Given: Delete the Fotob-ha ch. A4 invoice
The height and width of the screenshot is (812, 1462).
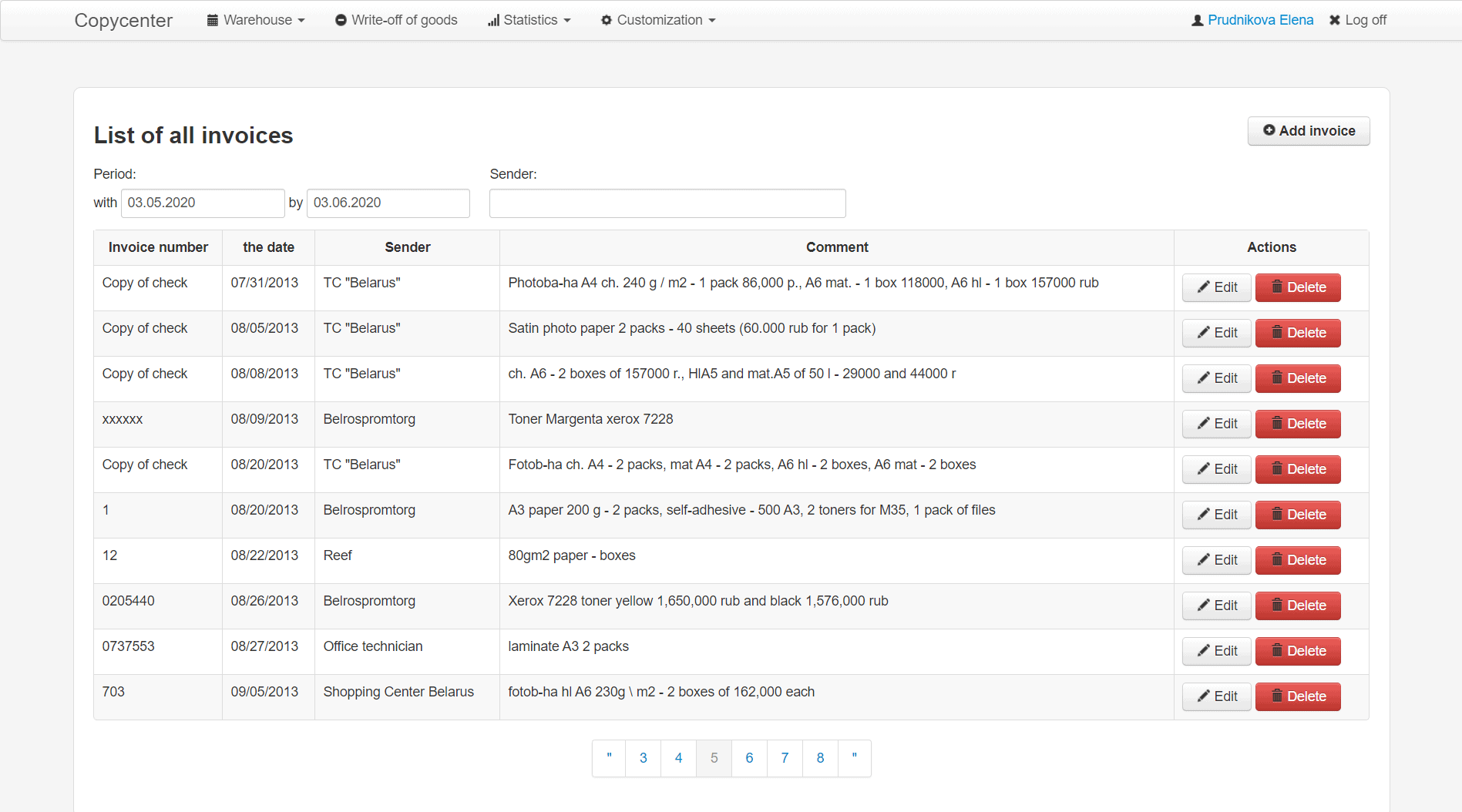Looking at the screenshot, I should pos(1298,470).
